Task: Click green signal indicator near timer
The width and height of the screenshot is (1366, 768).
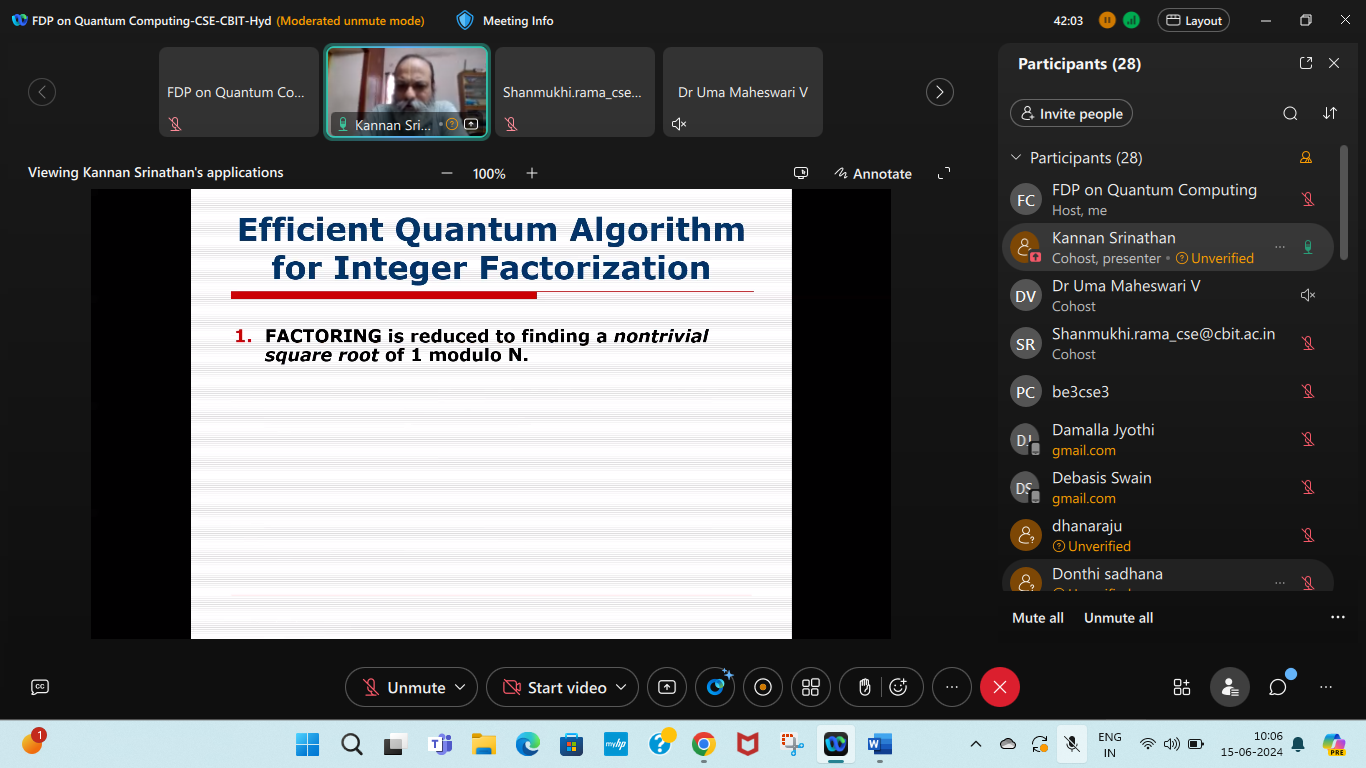Action: (1131, 20)
